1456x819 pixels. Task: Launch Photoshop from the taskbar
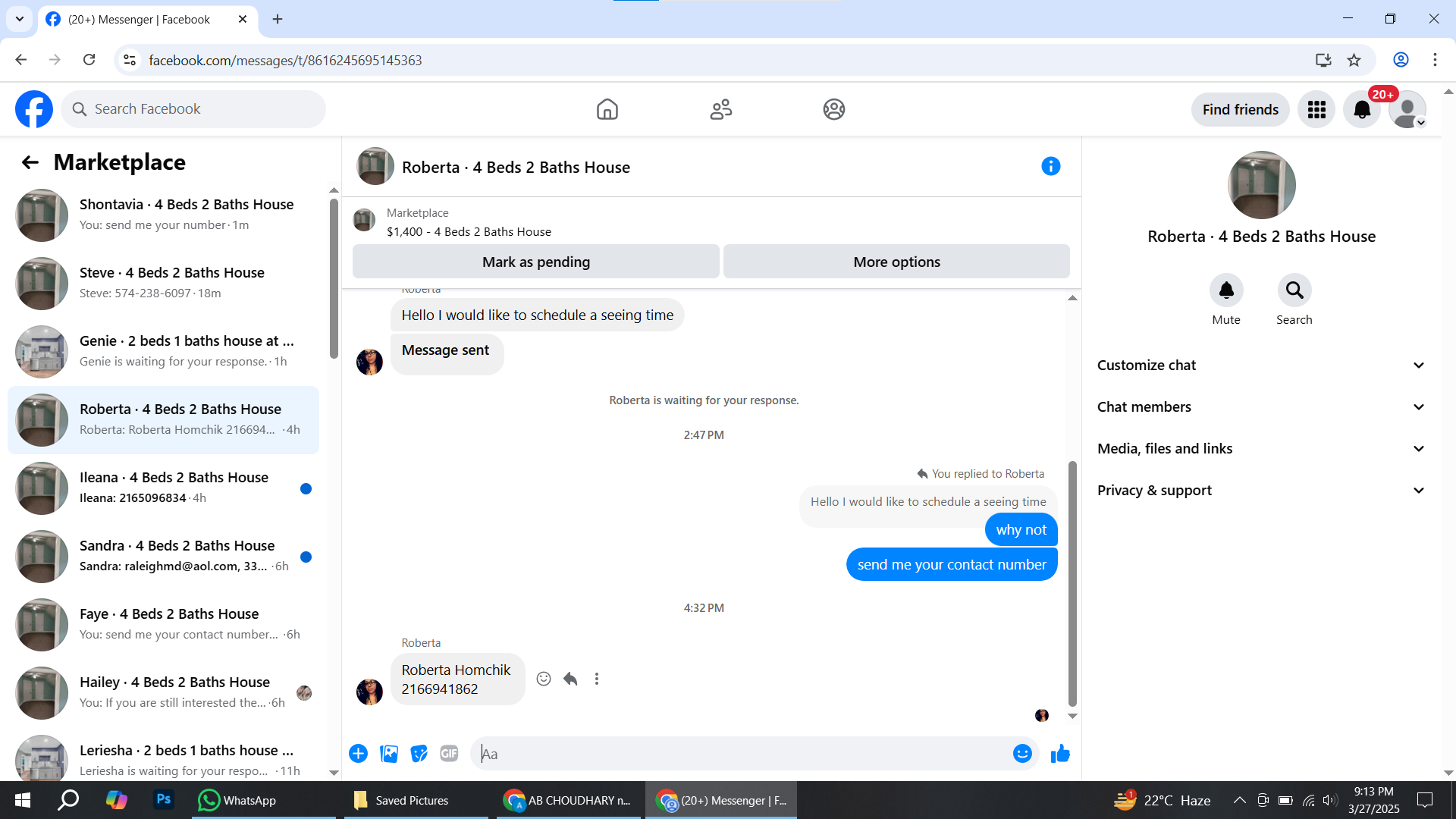click(163, 800)
